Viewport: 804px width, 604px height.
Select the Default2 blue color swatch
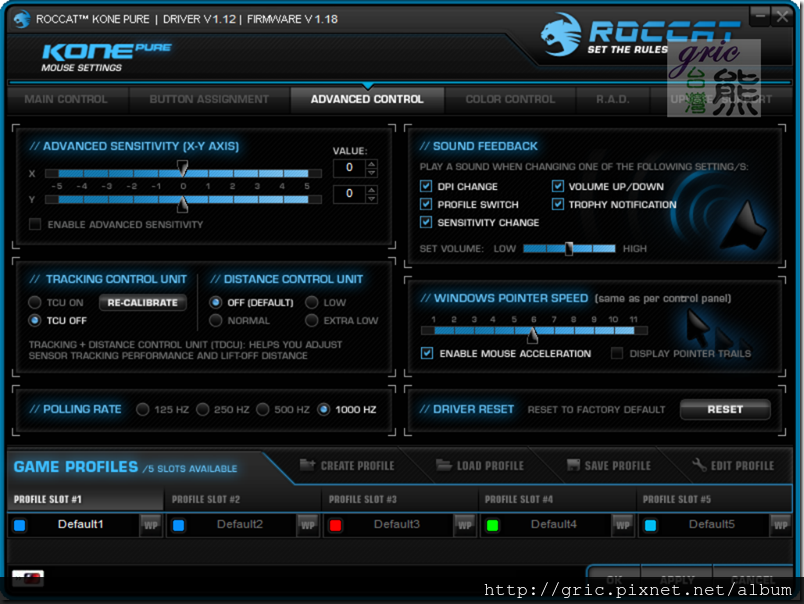[178, 526]
